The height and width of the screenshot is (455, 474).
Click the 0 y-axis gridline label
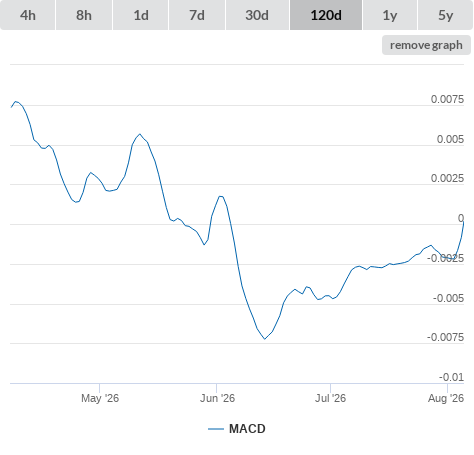(x=461, y=218)
